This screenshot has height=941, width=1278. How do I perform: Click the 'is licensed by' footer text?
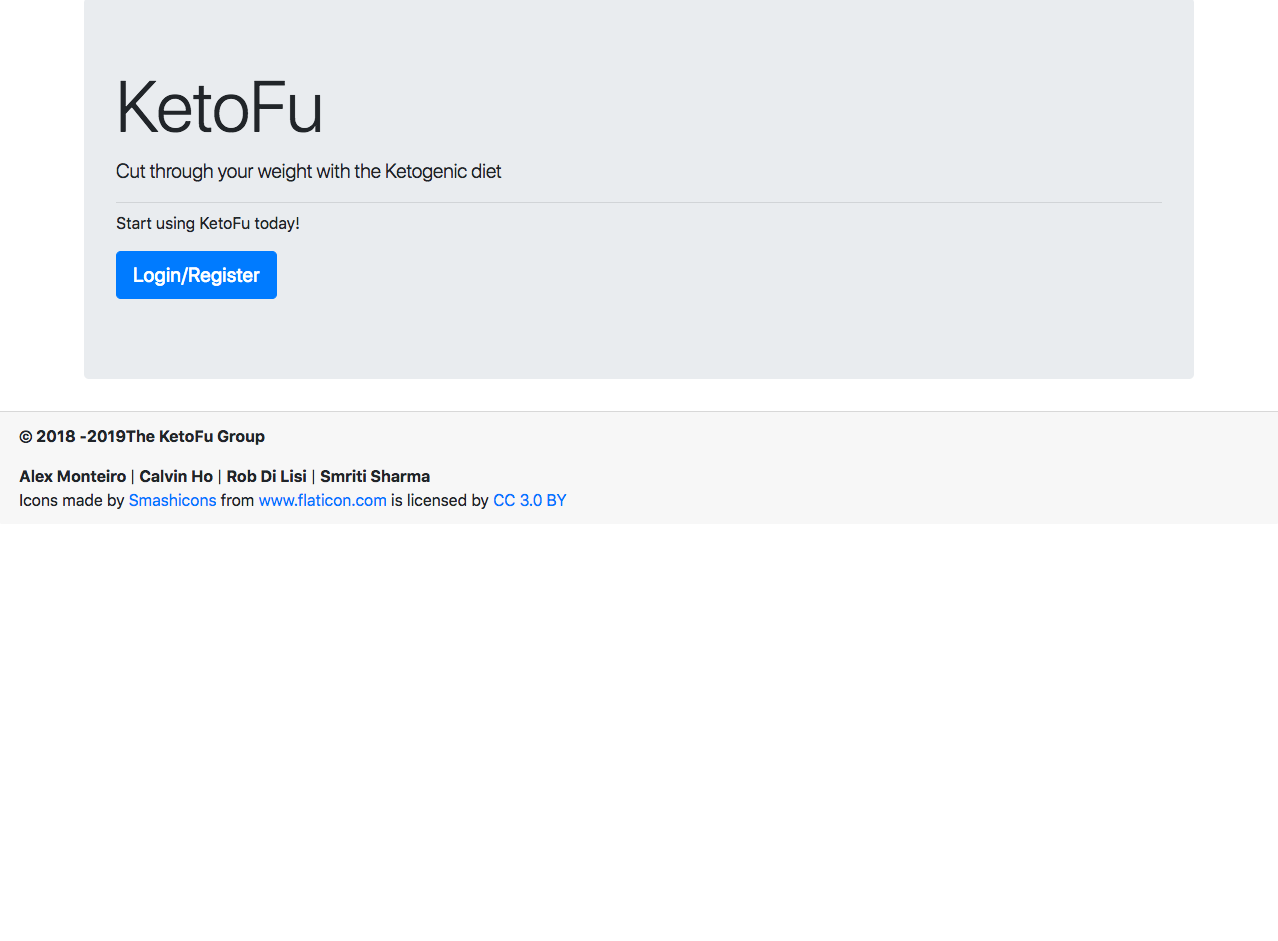(439, 500)
